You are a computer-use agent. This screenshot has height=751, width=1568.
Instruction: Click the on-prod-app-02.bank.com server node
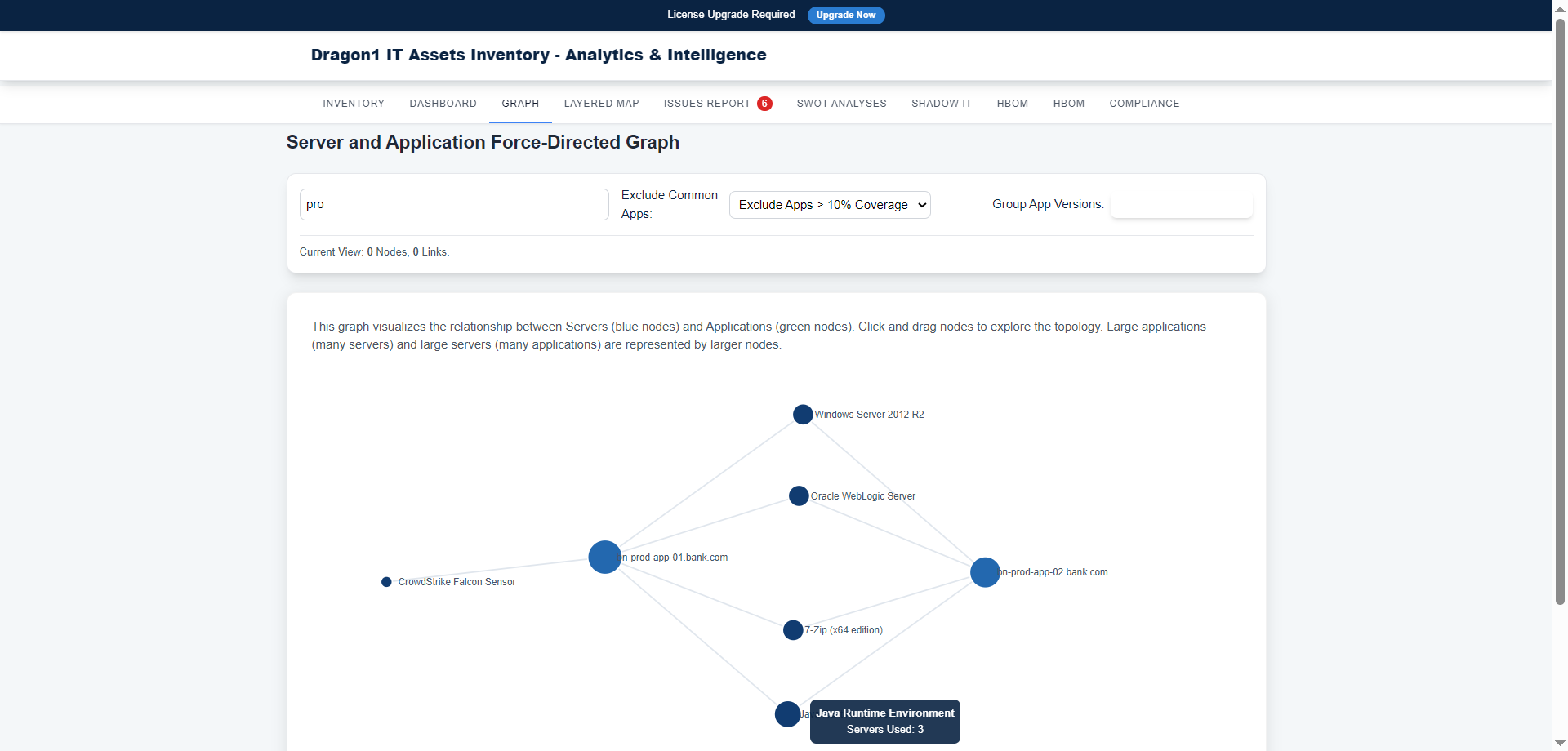click(x=984, y=571)
